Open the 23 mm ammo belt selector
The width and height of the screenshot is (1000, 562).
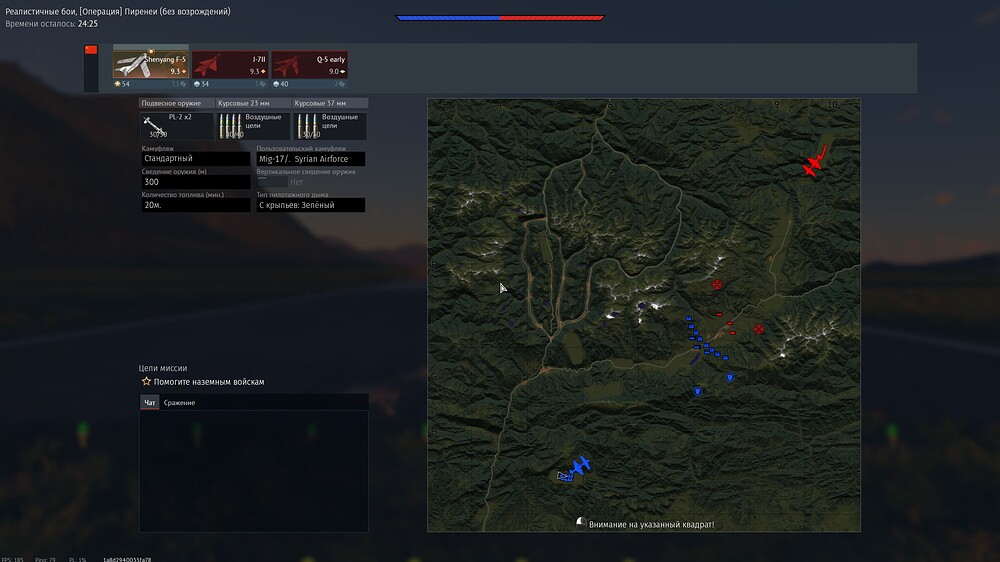[253, 126]
